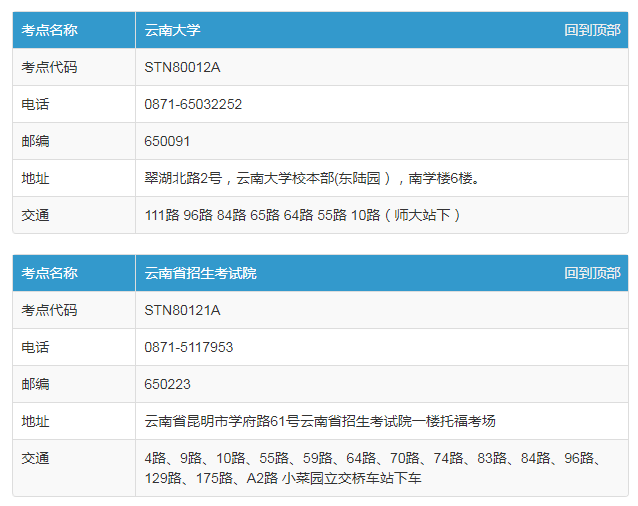Click postal code 650223

coord(167,384)
